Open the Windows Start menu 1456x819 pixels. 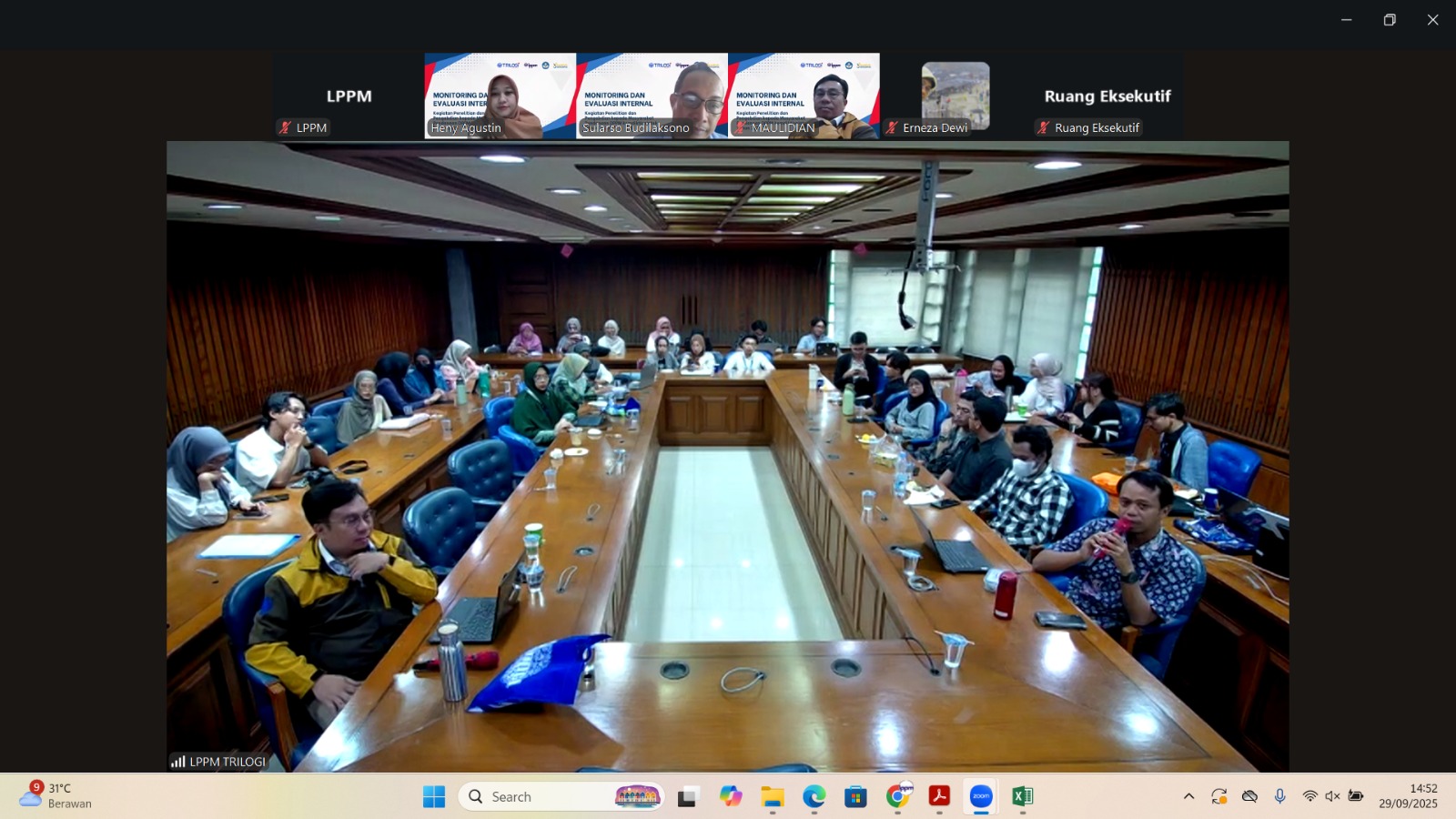pos(434,796)
